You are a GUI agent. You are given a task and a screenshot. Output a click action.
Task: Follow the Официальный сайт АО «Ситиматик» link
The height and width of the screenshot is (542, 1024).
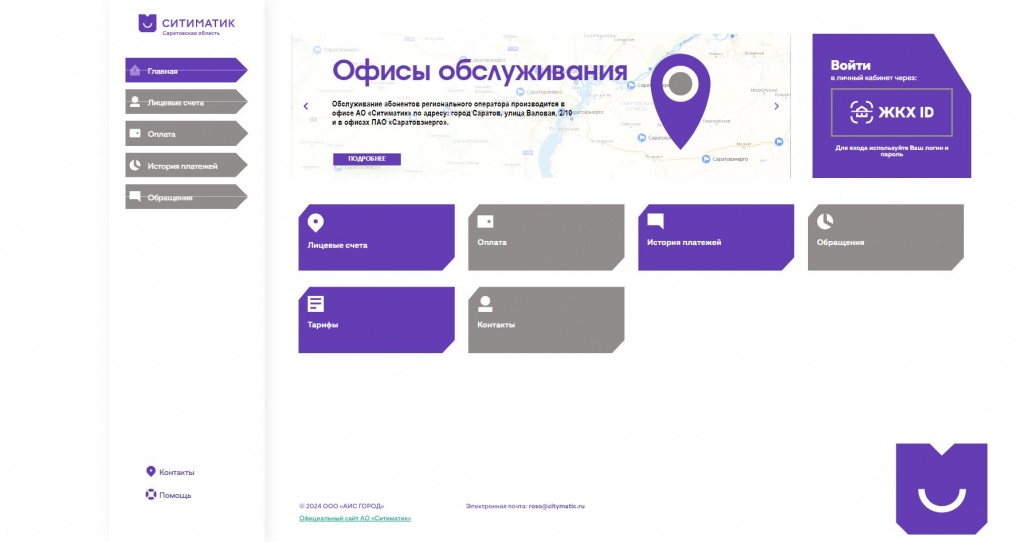(x=355, y=518)
